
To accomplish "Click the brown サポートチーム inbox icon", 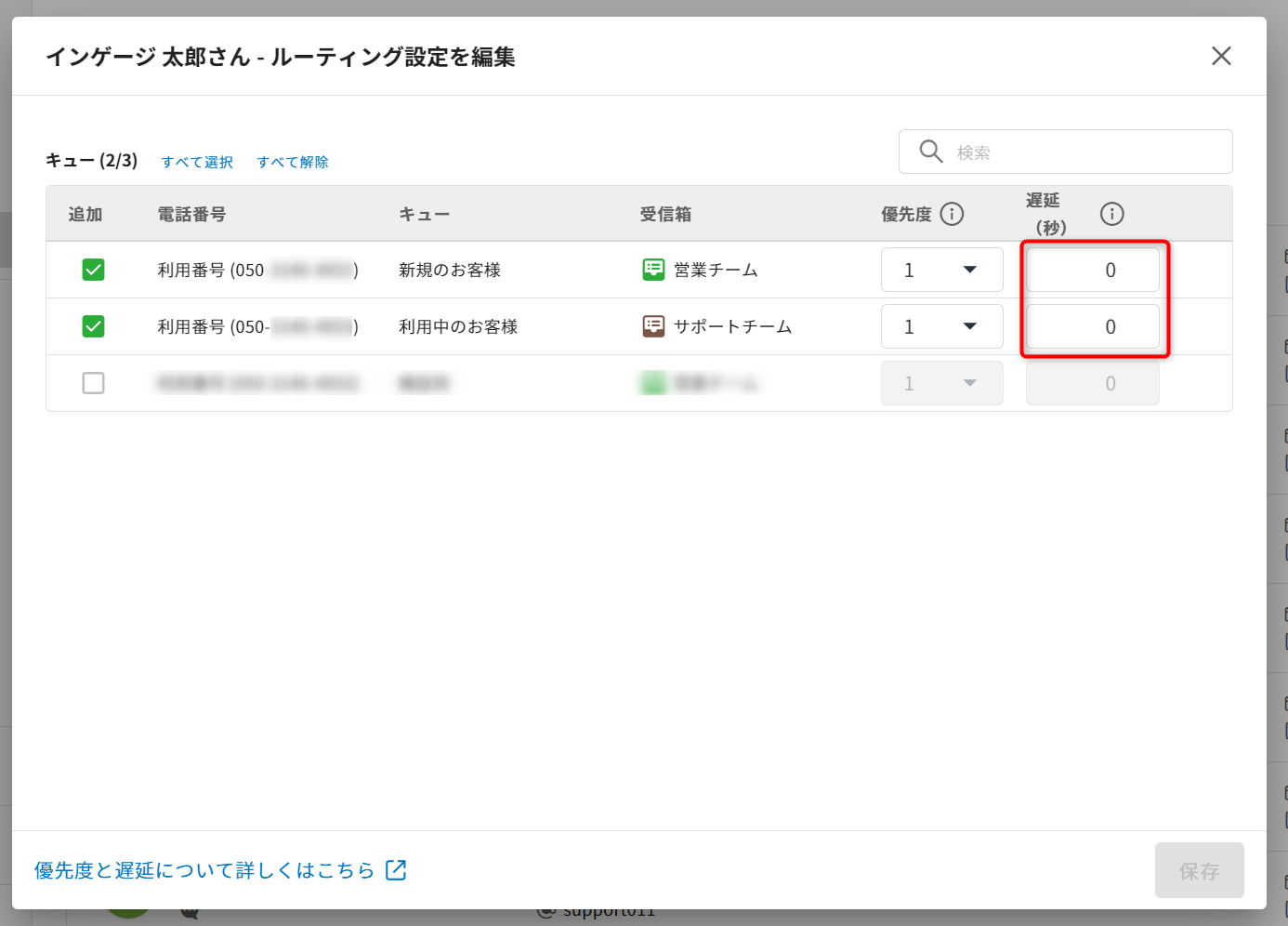I will 653,326.
